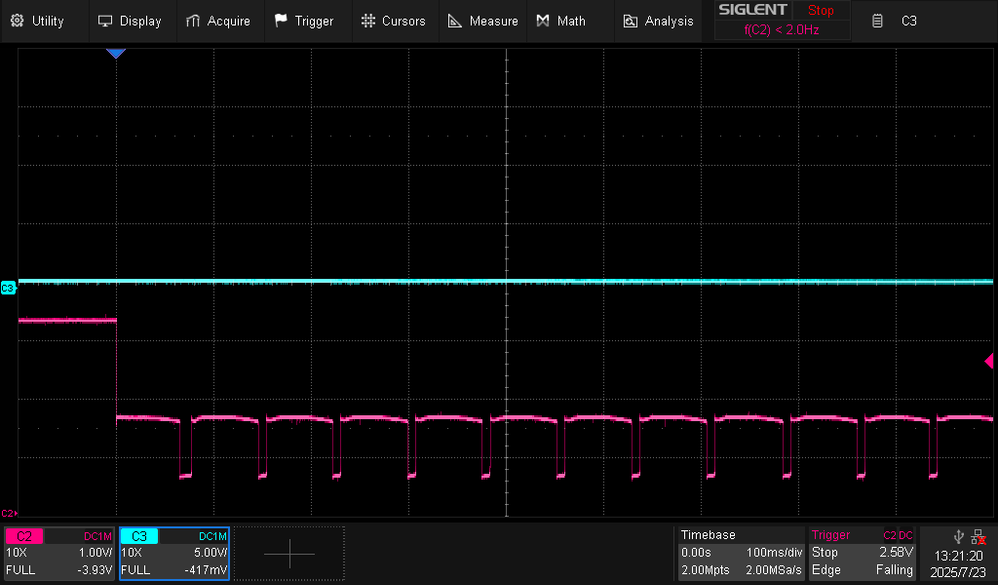Click the Analysis icon
Image resolution: width=998 pixels, height=585 pixels.
(630, 21)
